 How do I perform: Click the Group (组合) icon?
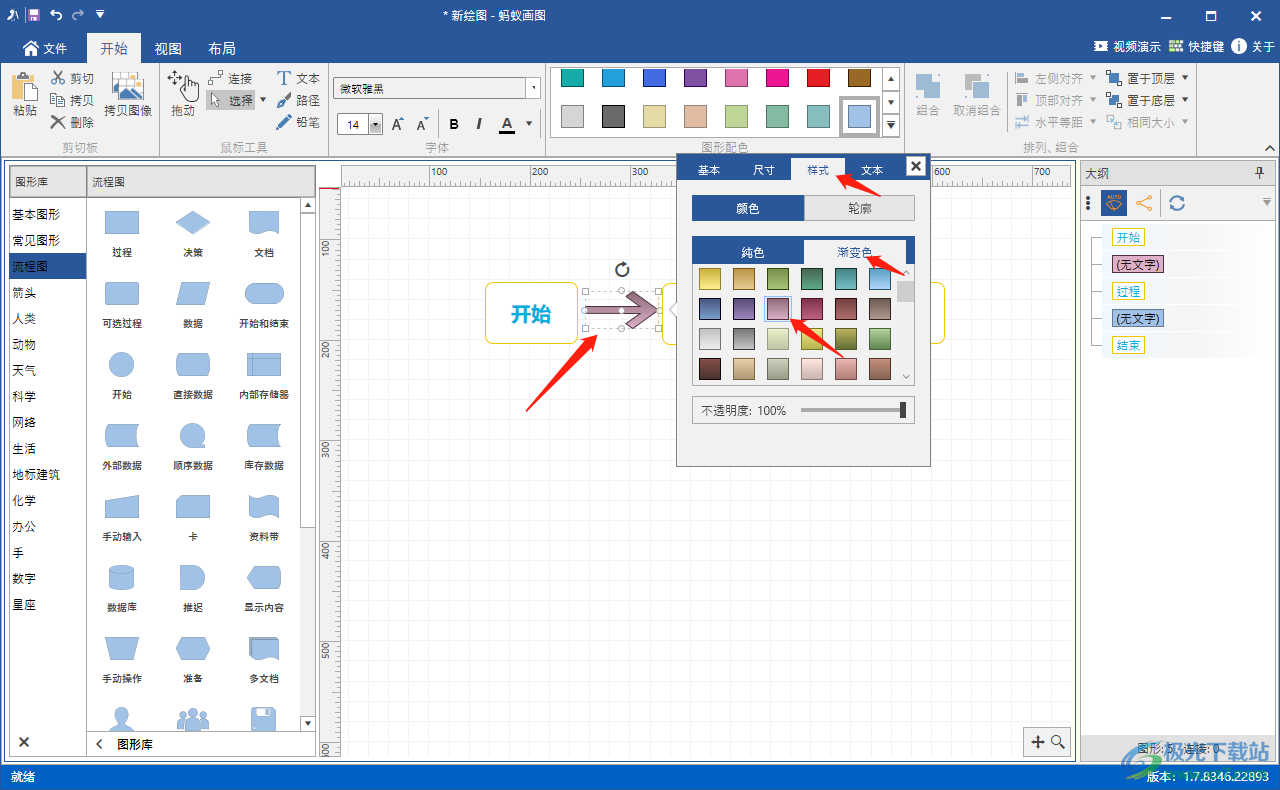(x=927, y=86)
